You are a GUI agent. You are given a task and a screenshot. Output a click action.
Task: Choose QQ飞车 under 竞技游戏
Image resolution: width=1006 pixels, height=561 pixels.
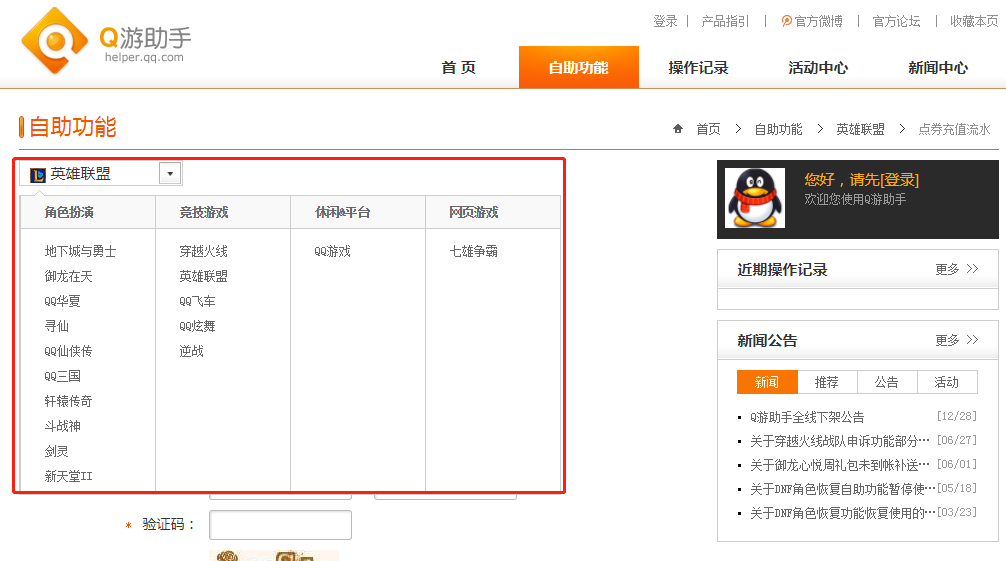click(x=197, y=302)
